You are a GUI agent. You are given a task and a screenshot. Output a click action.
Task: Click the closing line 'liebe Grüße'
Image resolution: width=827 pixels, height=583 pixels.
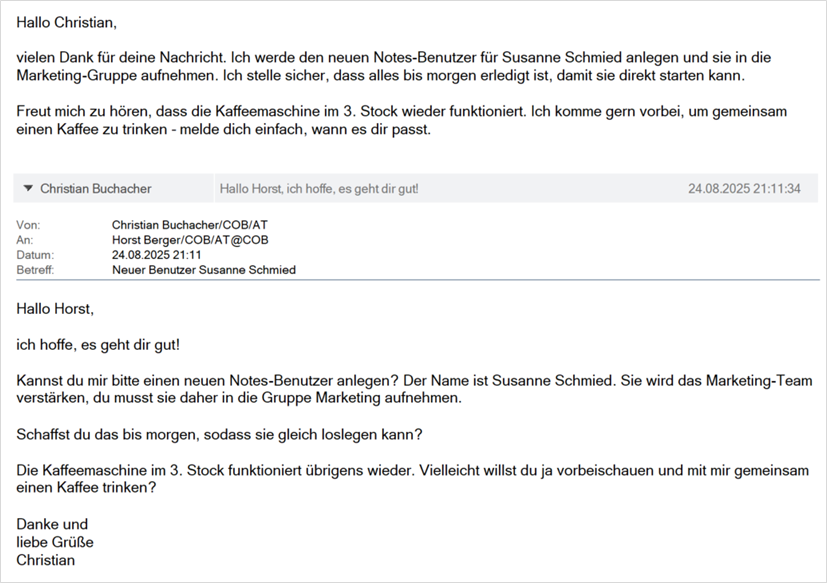coord(55,542)
